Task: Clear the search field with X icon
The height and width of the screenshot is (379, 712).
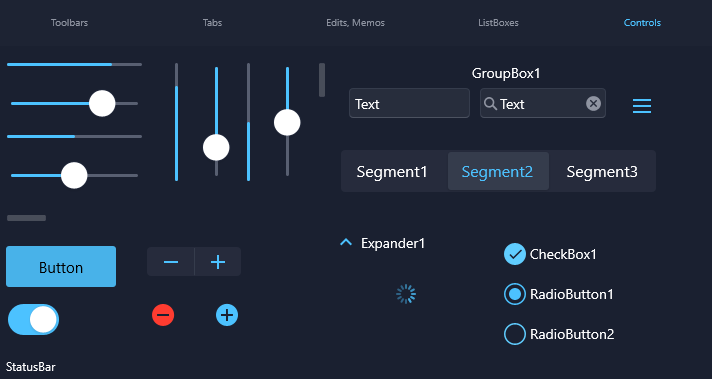Action: click(593, 103)
